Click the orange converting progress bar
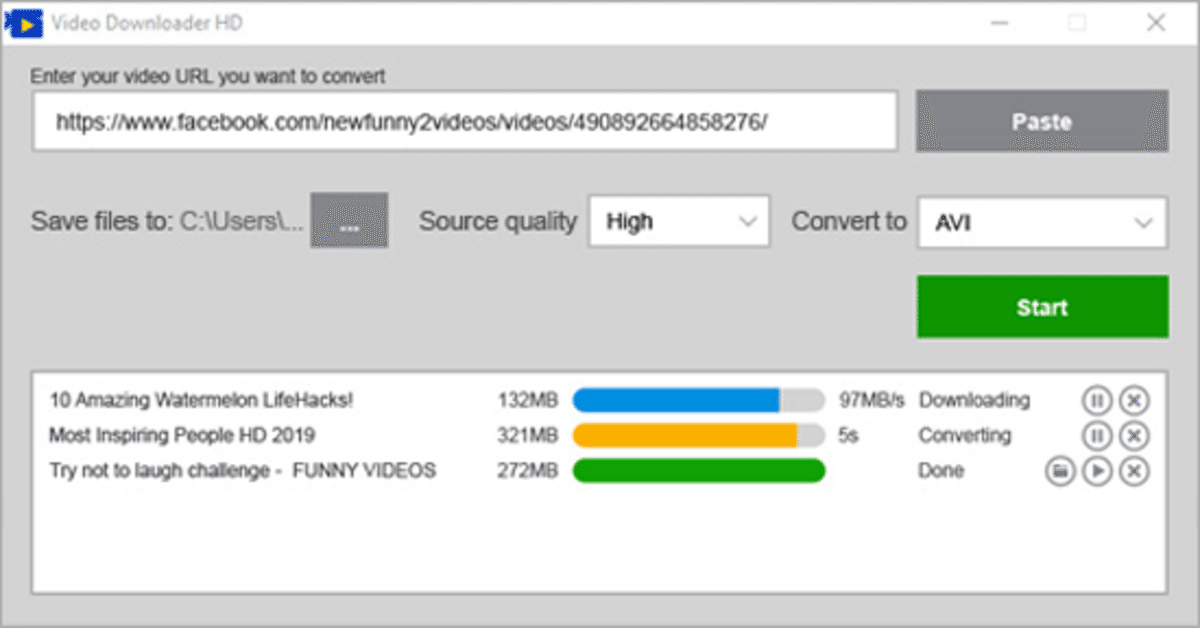This screenshot has height=628, width=1200. (698, 436)
